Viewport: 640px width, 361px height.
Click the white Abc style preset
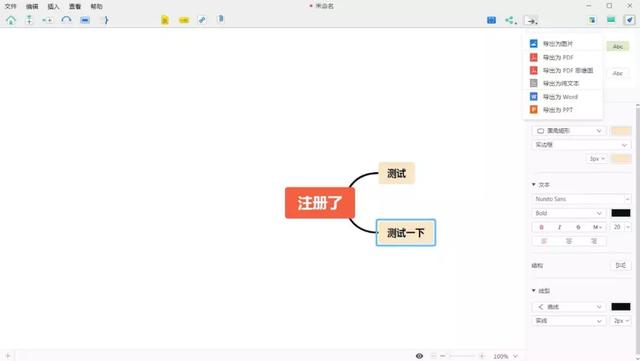click(x=618, y=74)
